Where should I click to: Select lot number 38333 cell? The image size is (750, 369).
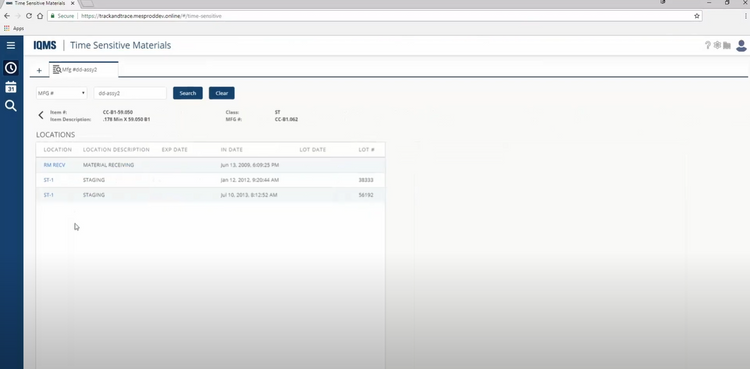coord(366,180)
